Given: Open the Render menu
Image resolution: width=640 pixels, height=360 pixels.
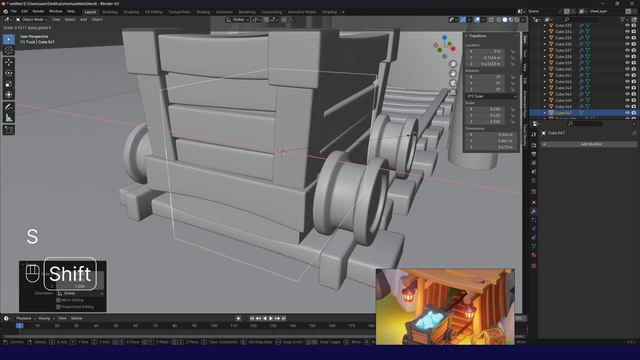Looking at the screenshot, I should tap(38, 11).
